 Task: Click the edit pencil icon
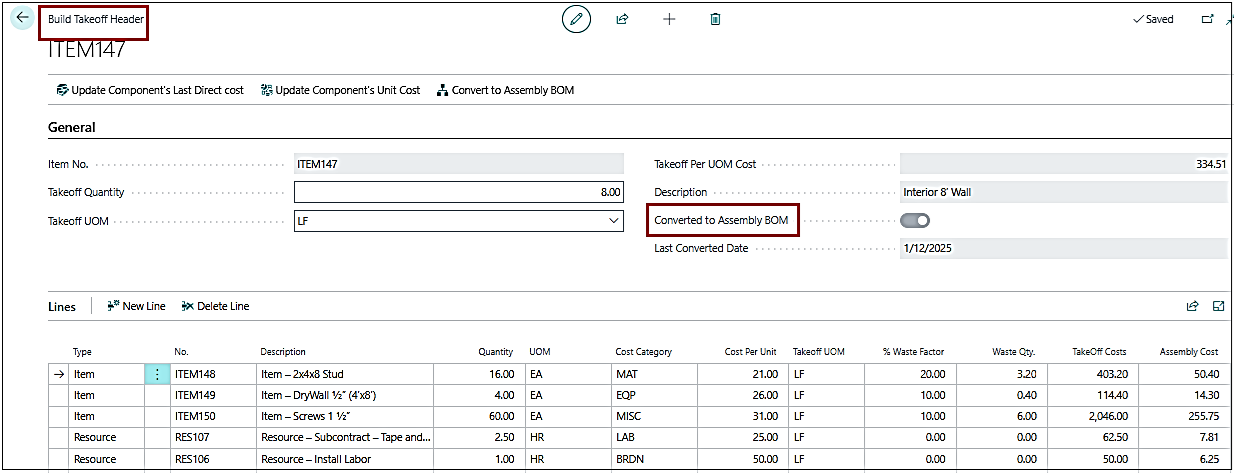(576, 19)
